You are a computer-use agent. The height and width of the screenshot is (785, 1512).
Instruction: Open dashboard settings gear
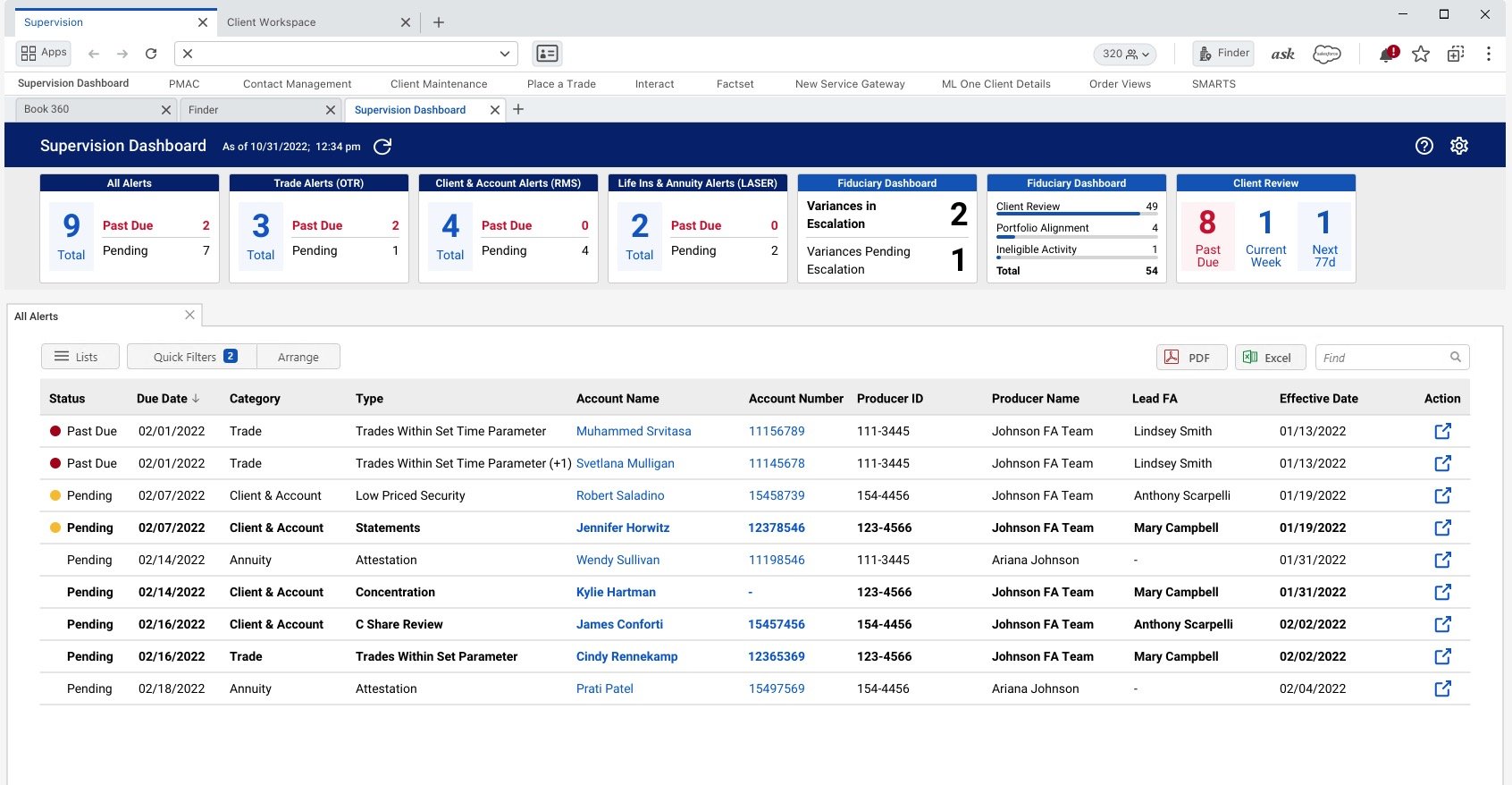[1459, 146]
